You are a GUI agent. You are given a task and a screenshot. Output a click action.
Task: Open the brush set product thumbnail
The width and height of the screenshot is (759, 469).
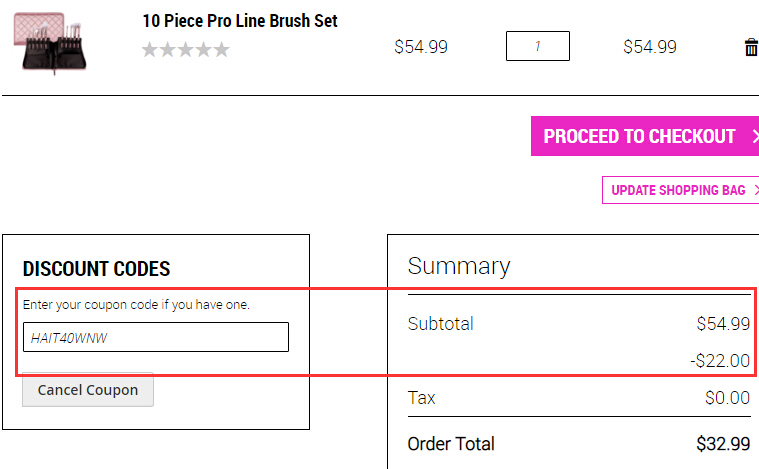(x=50, y=43)
